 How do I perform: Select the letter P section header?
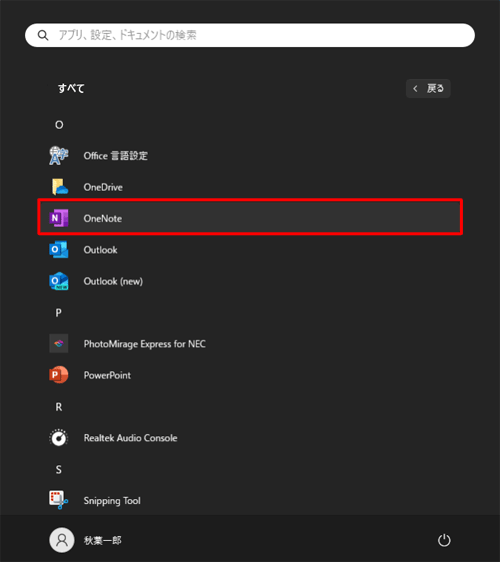point(58,313)
